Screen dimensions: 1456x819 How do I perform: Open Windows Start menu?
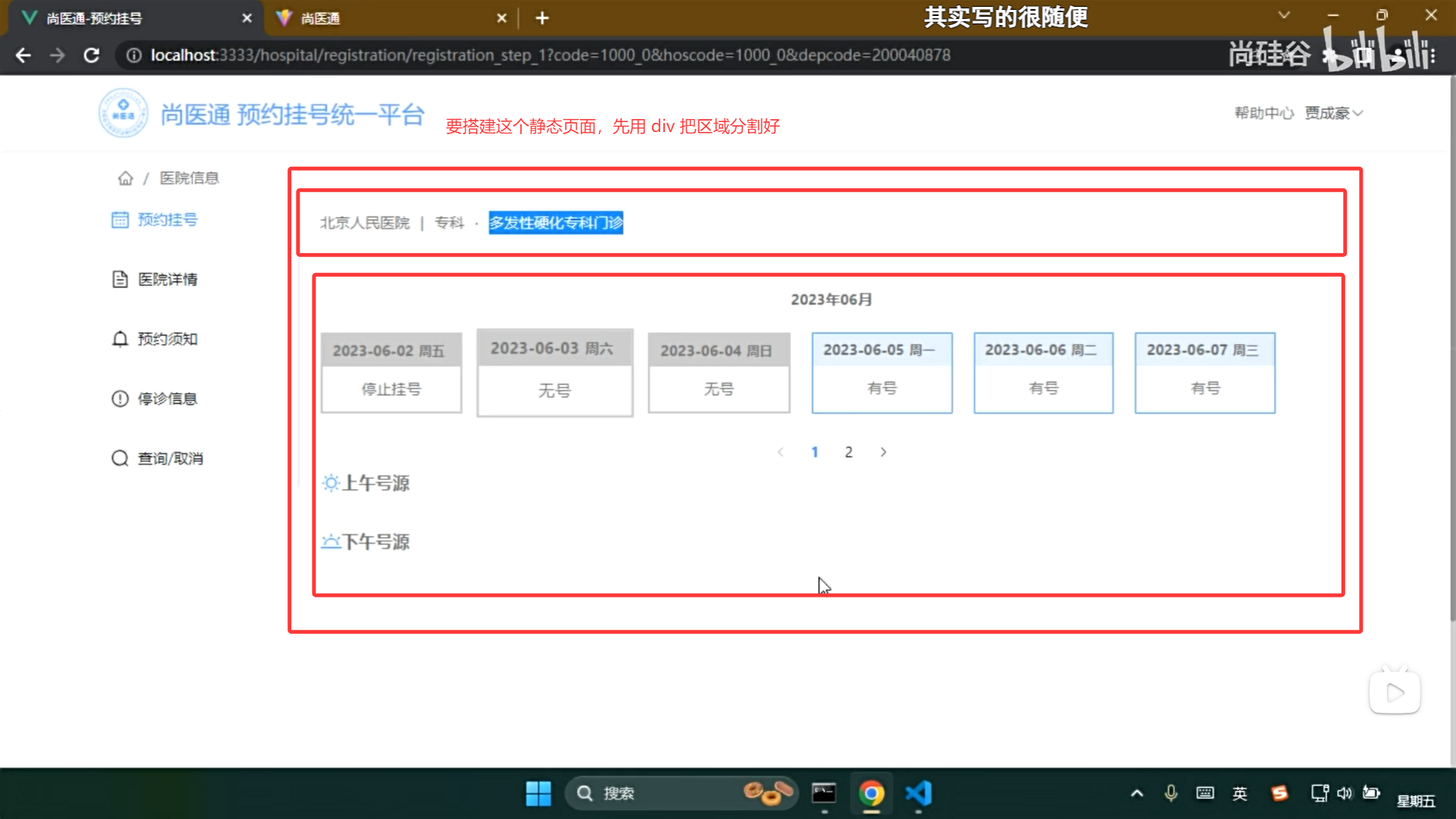(538, 793)
